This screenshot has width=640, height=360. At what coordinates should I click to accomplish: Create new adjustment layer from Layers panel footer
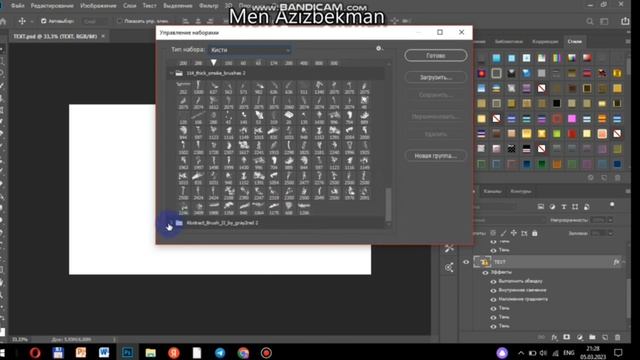point(580,337)
